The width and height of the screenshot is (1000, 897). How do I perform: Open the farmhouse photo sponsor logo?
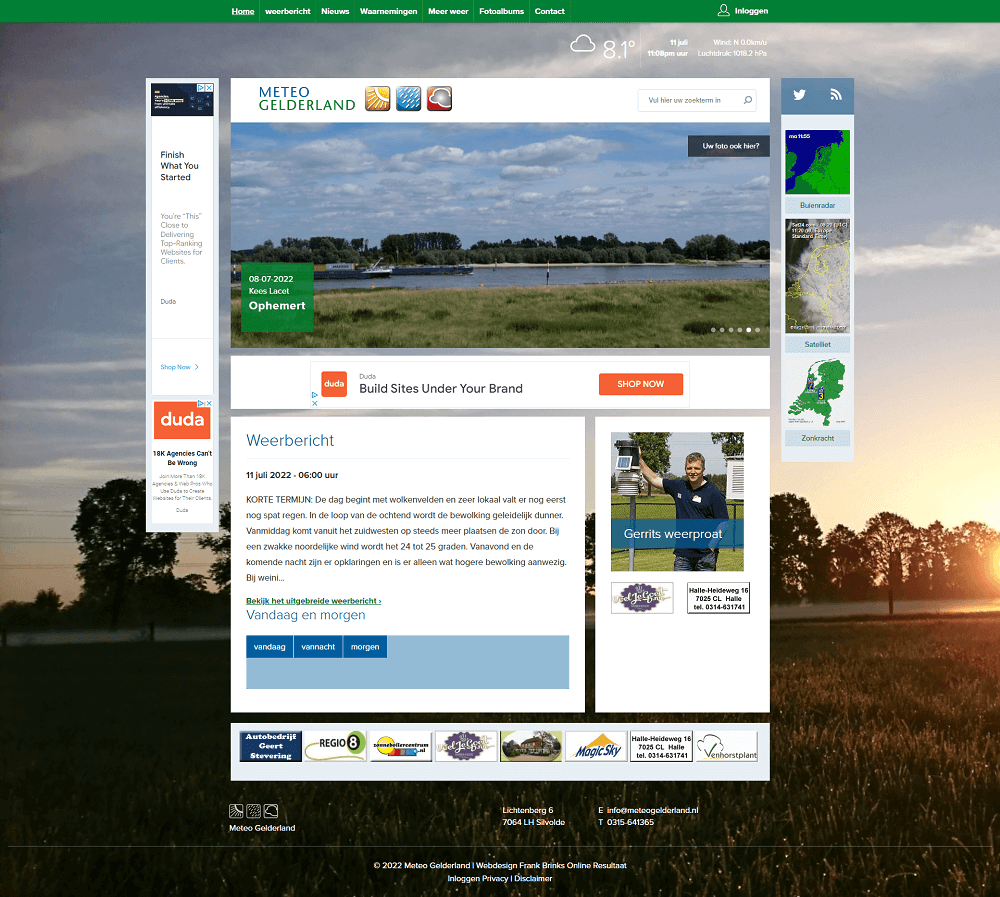pyautogui.click(x=531, y=746)
